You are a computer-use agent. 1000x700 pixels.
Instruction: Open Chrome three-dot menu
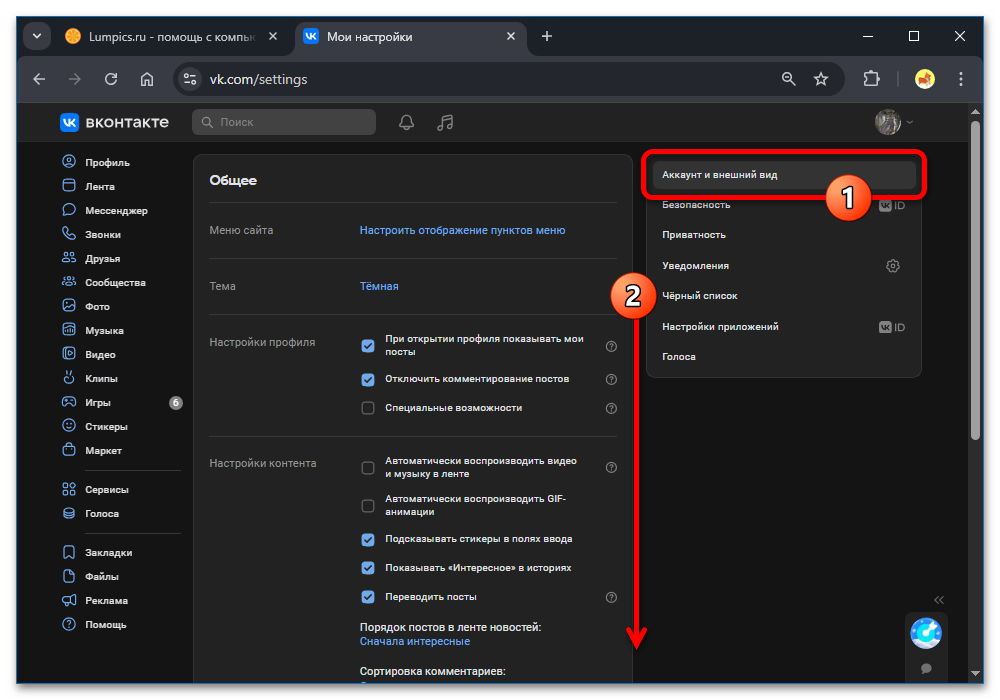tap(960, 79)
